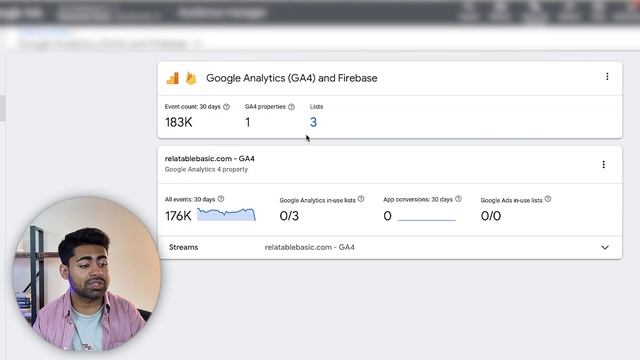Click the All events sparkline chart
Screen dimensions: 640x360
click(x=226, y=214)
